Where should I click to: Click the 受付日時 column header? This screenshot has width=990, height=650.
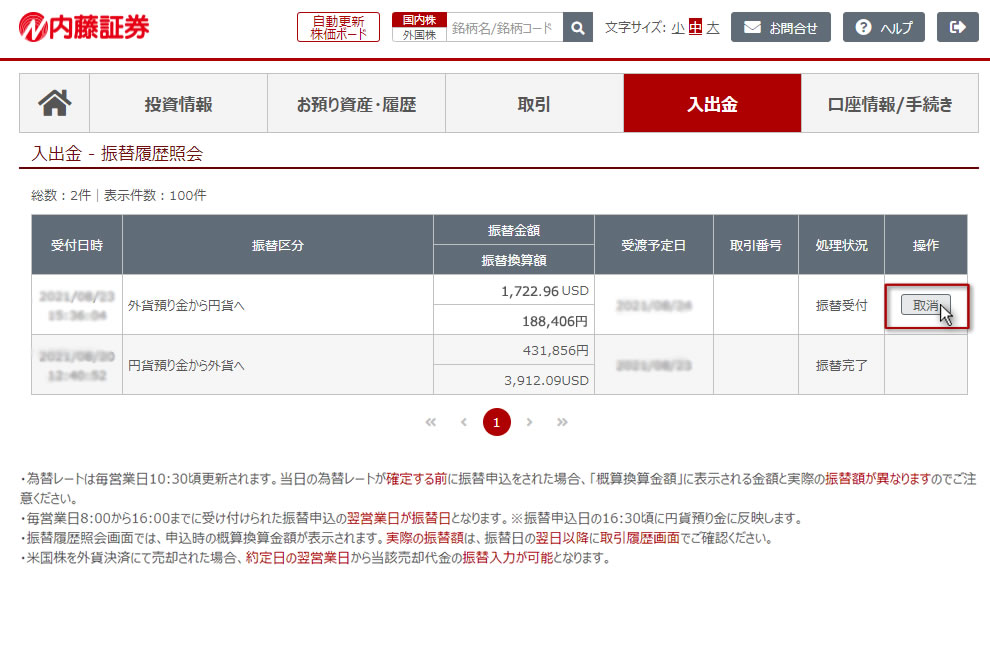[x=77, y=245]
